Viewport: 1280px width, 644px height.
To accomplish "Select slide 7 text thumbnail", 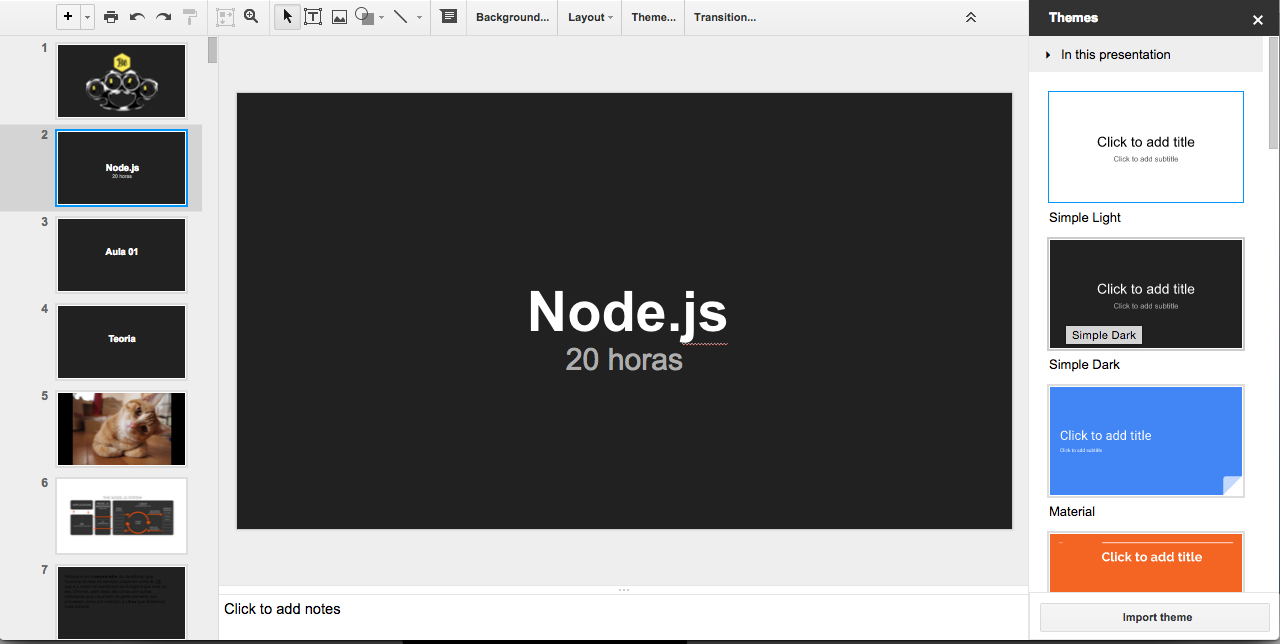I will (x=121, y=602).
